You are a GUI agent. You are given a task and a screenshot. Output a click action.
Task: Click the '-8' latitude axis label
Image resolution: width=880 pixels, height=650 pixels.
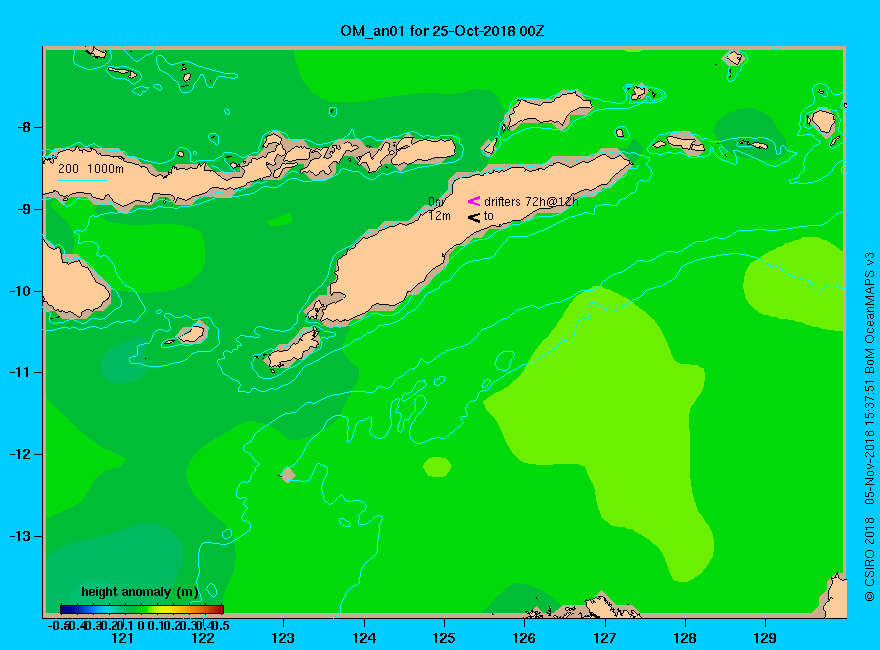tap(24, 127)
